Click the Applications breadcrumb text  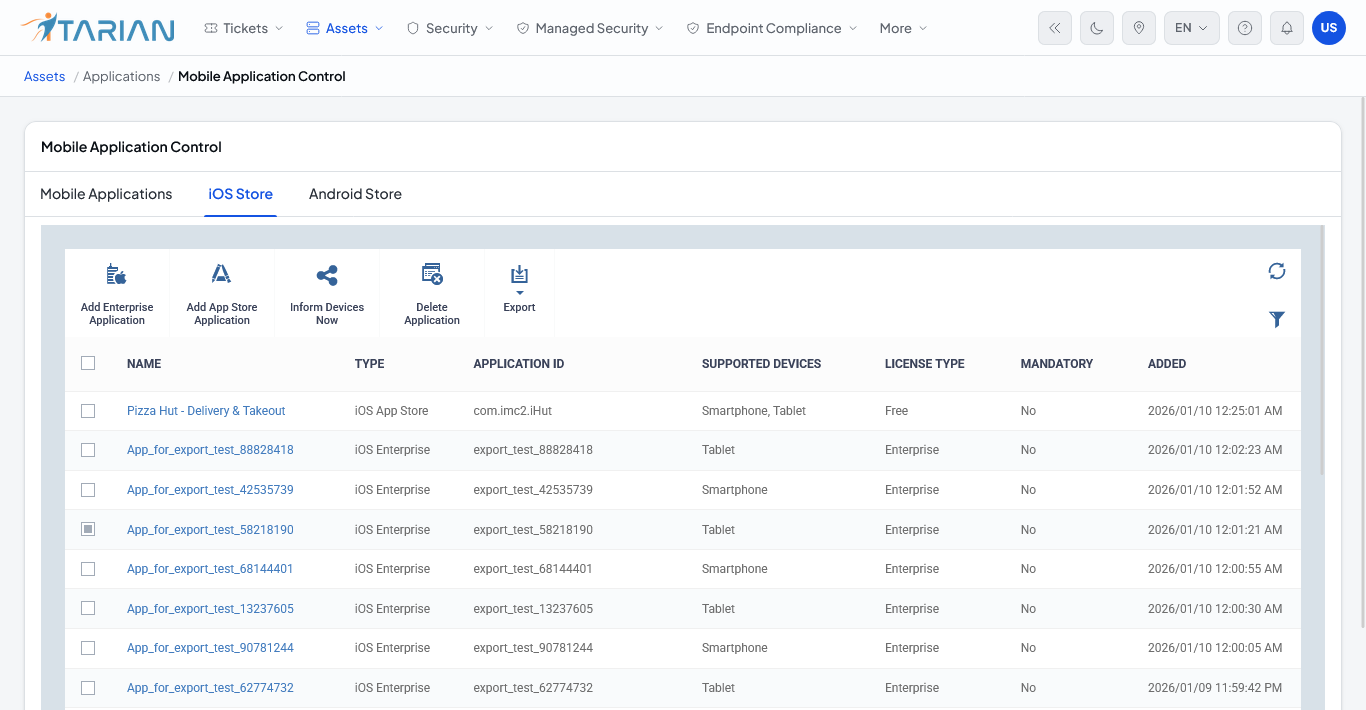click(122, 76)
